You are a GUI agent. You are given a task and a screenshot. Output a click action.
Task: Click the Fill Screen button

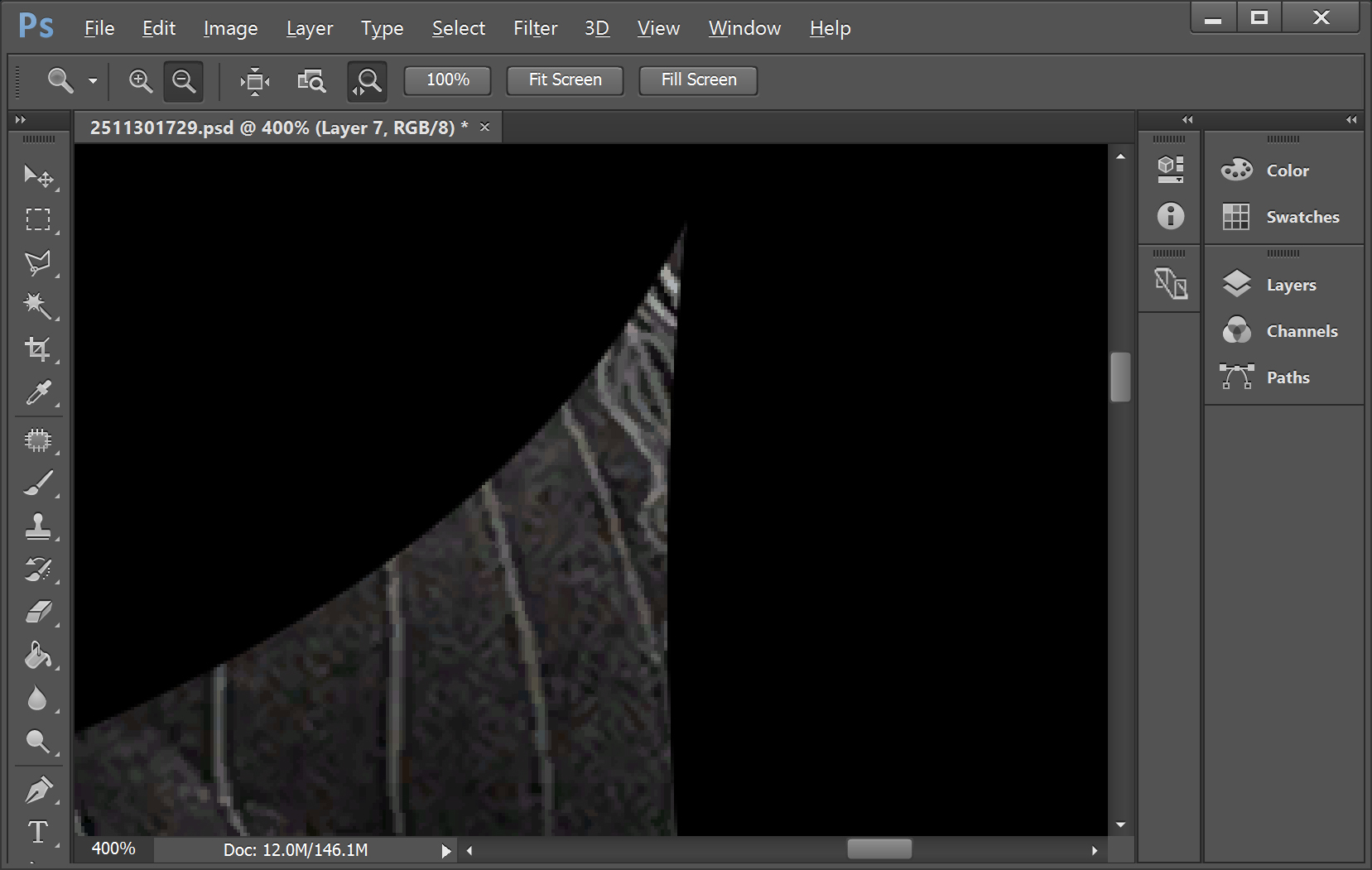point(698,80)
